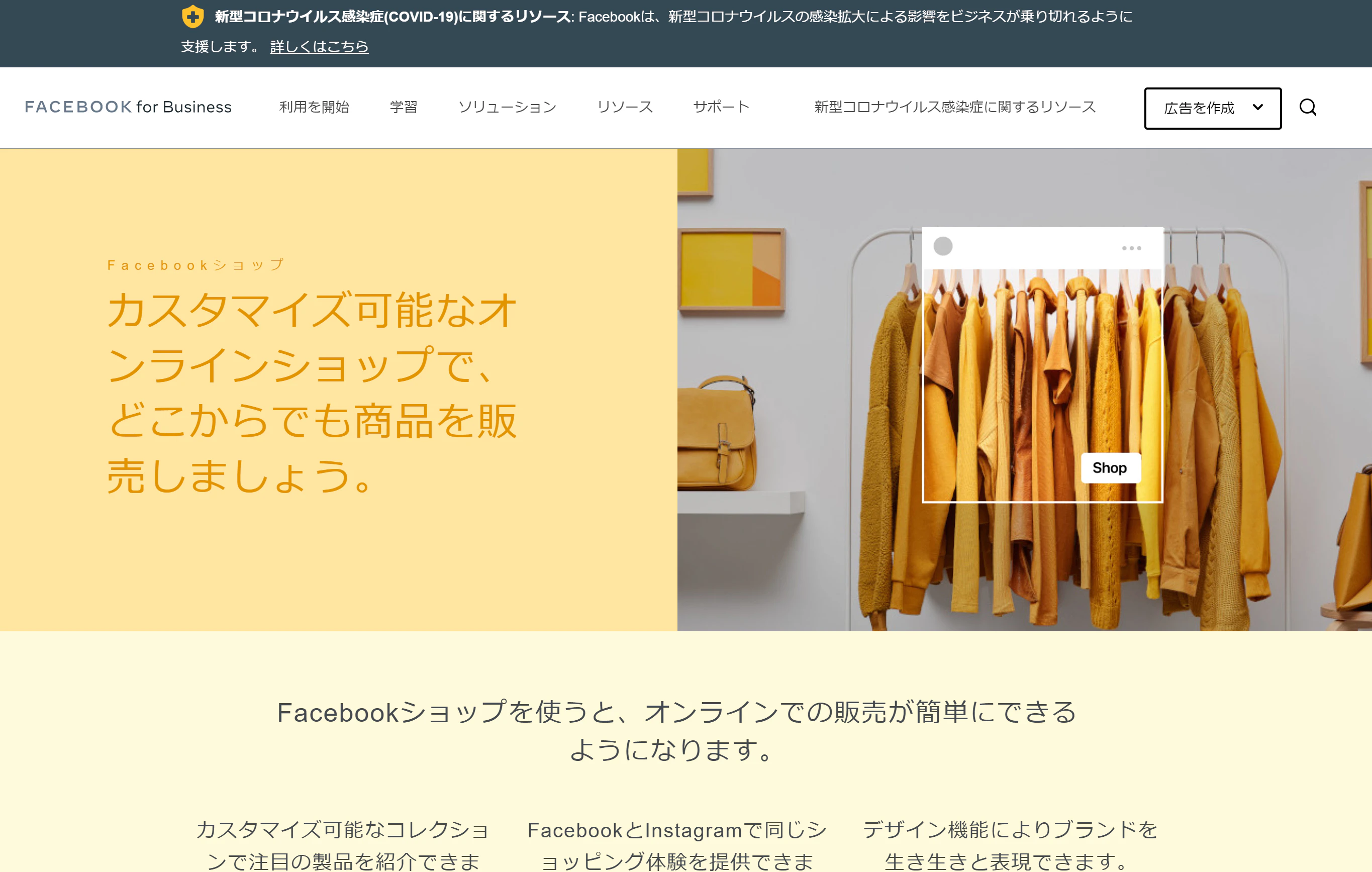Viewport: 1372px width, 872px height.
Task: Open the リソース menu
Action: coord(625,107)
